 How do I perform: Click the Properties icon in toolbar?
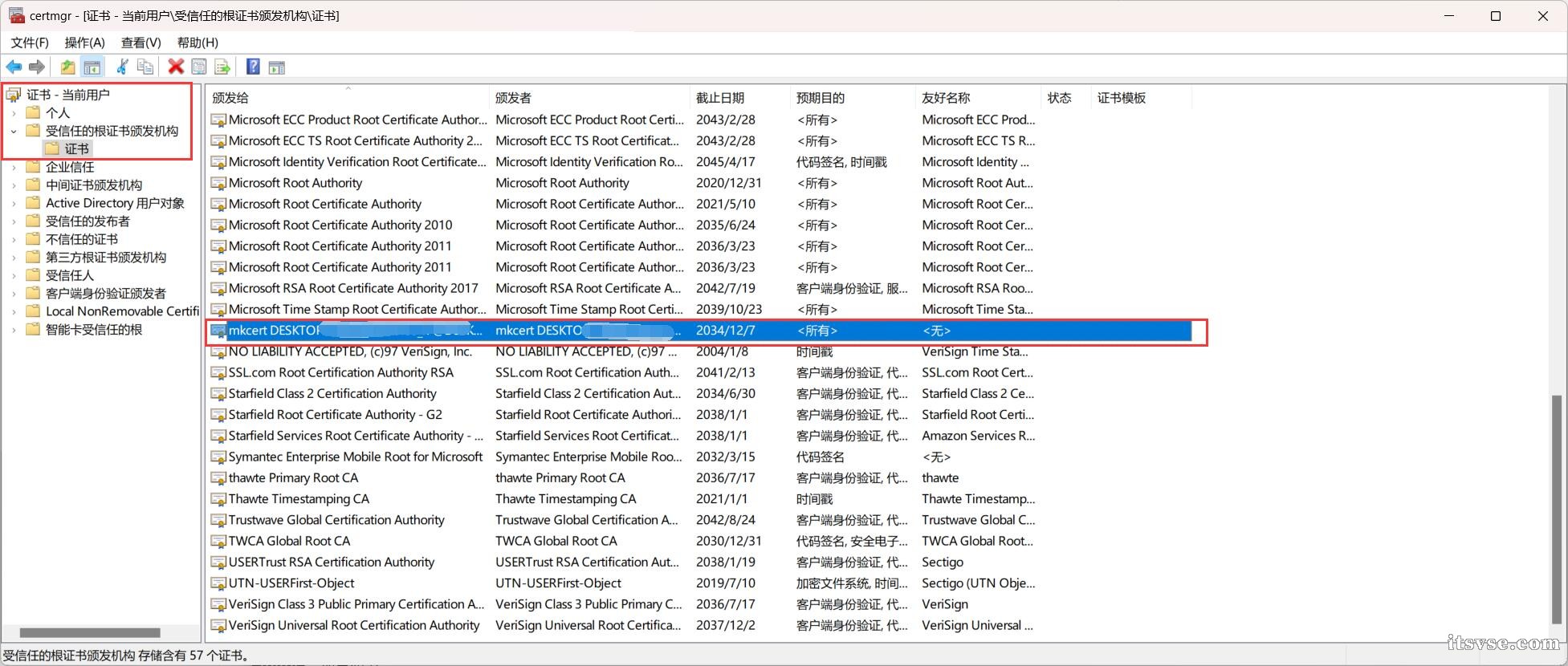pyautogui.click(x=199, y=67)
